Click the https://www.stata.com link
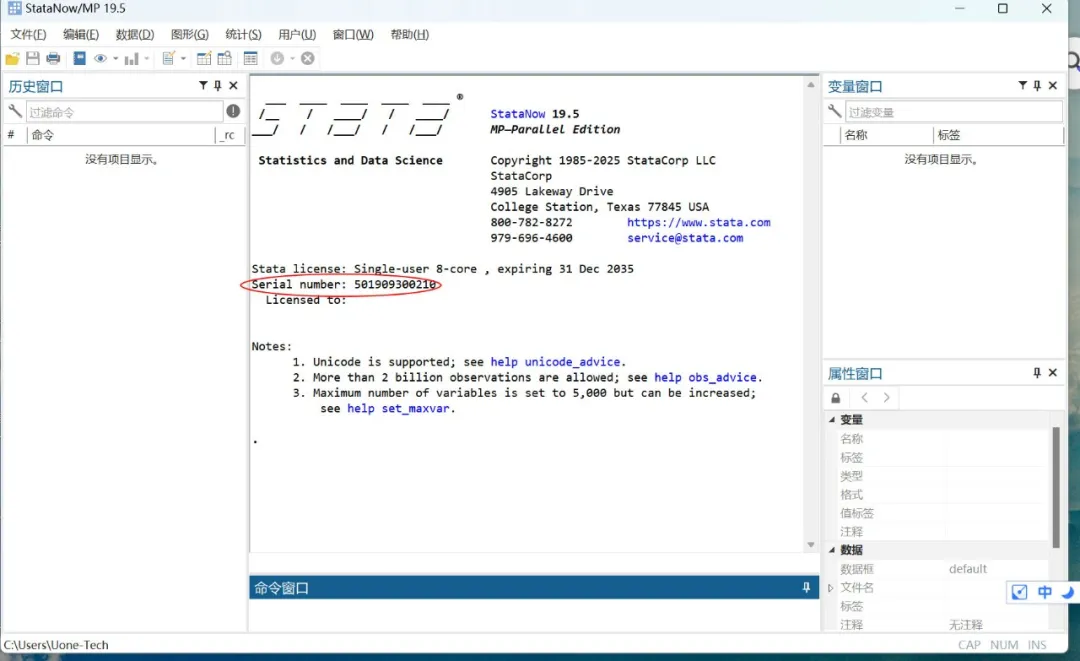 pos(698,222)
